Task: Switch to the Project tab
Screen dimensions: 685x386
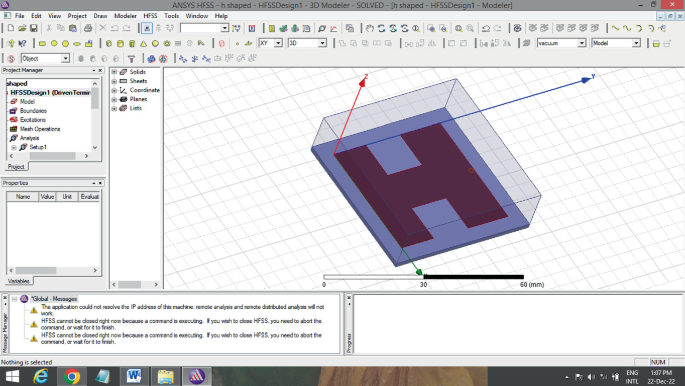Action: 16,167
